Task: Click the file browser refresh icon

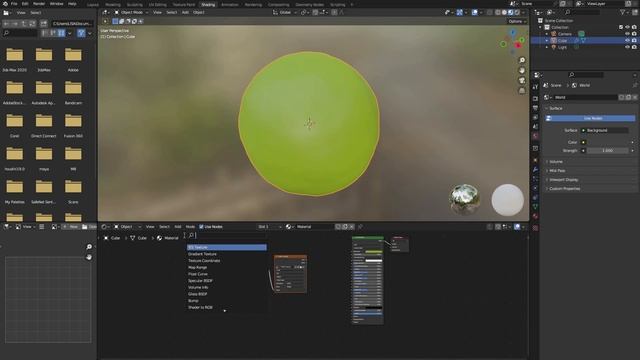Action: click(32, 24)
